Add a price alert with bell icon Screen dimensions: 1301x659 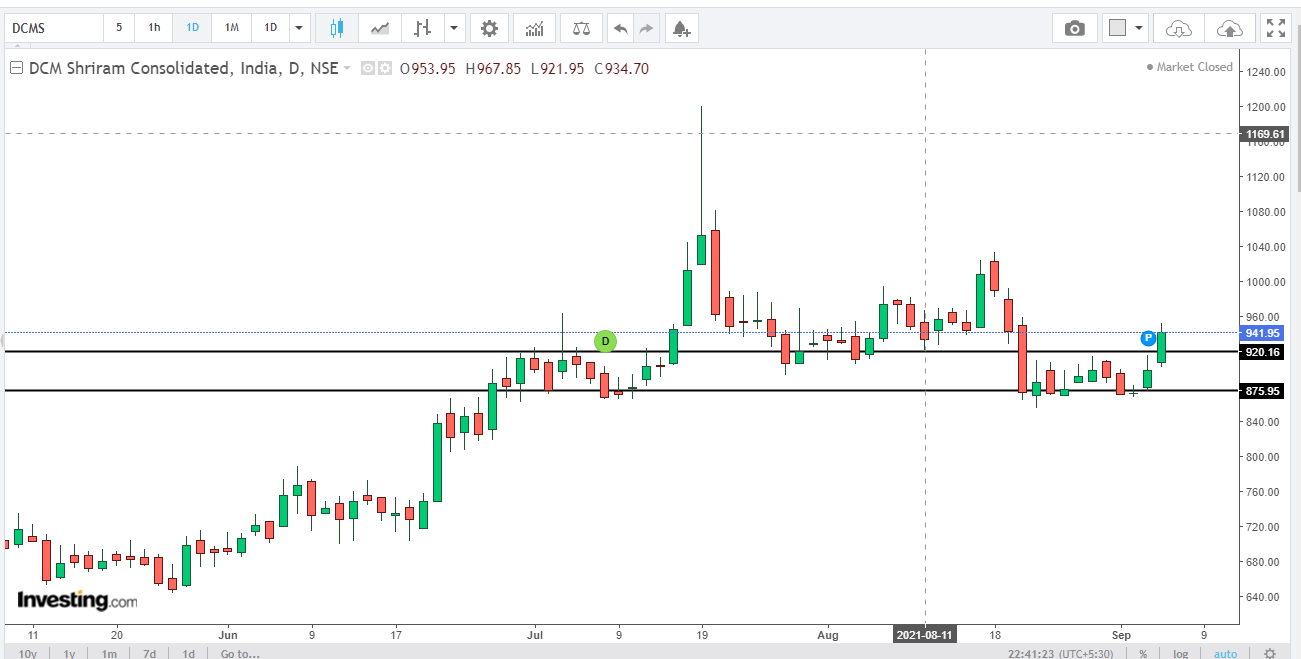pyautogui.click(x=681, y=28)
